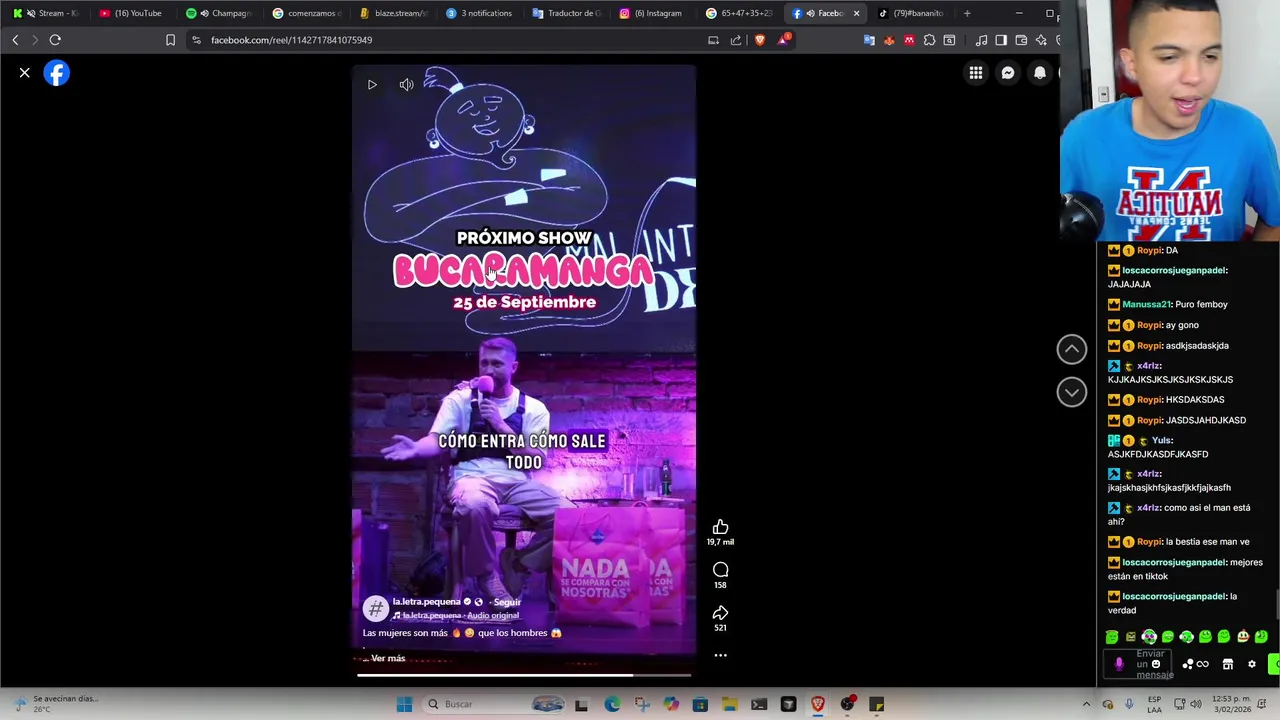Image resolution: width=1280 pixels, height=720 pixels.
Task: Open Brave Wallet icon
Action: click(x=1021, y=40)
